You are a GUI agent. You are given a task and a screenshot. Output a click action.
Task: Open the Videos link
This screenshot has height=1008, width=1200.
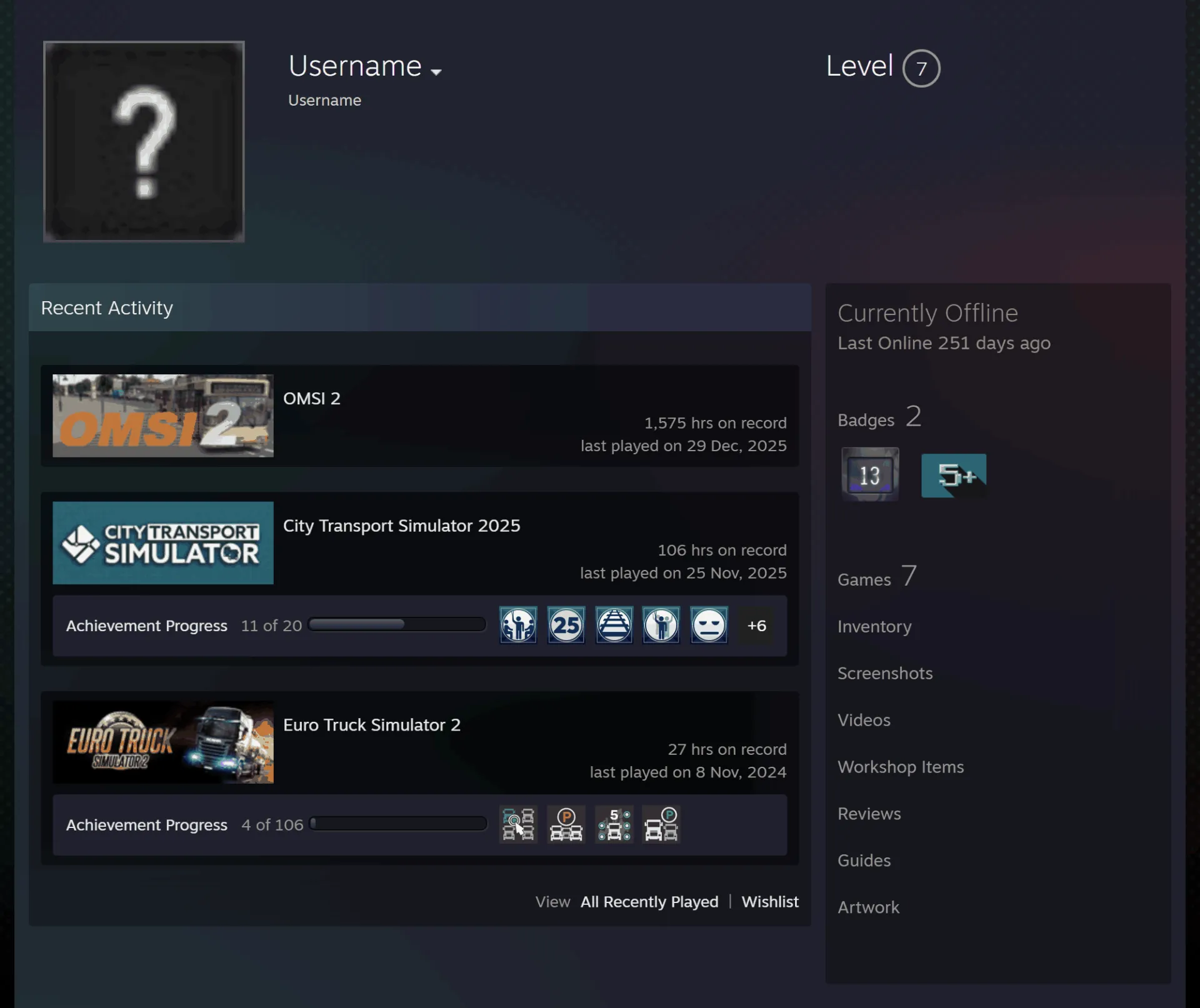coord(864,720)
